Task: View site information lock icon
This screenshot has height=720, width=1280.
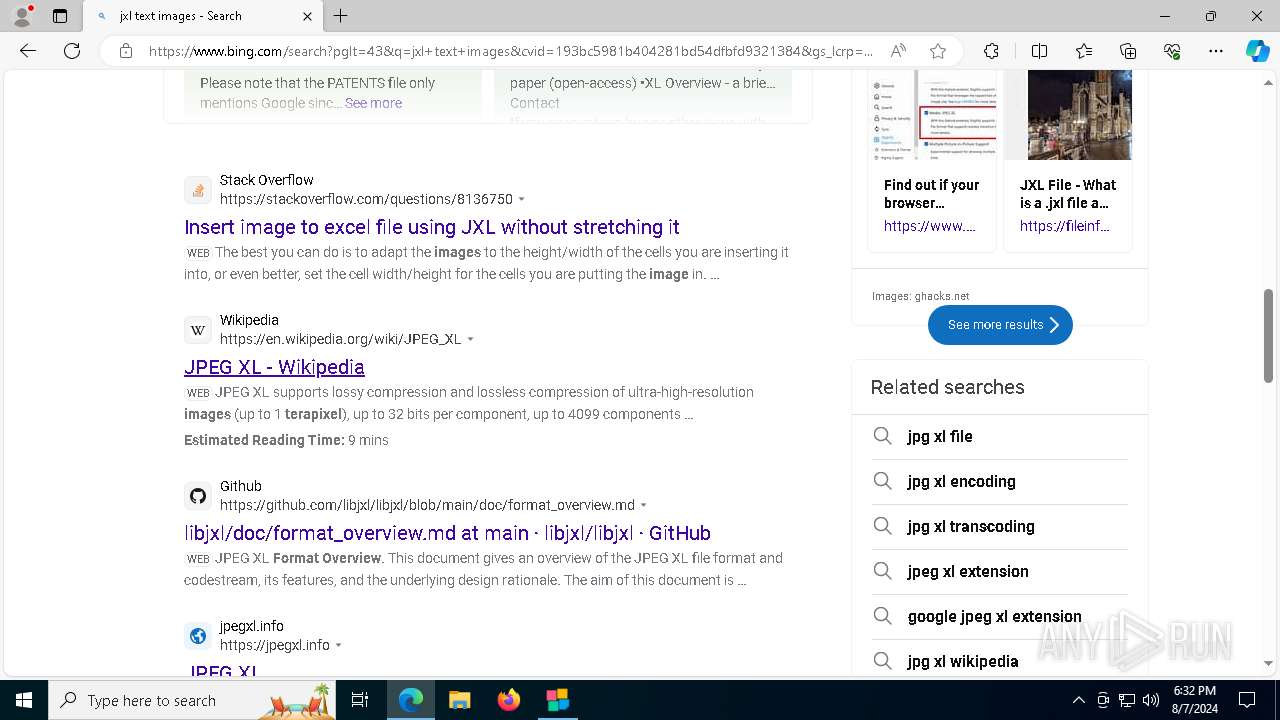Action: coord(126,51)
